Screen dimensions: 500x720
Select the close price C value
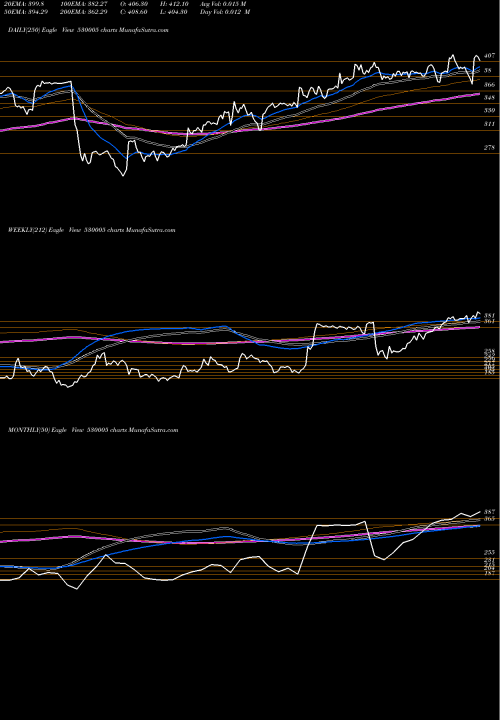tap(134, 12)
